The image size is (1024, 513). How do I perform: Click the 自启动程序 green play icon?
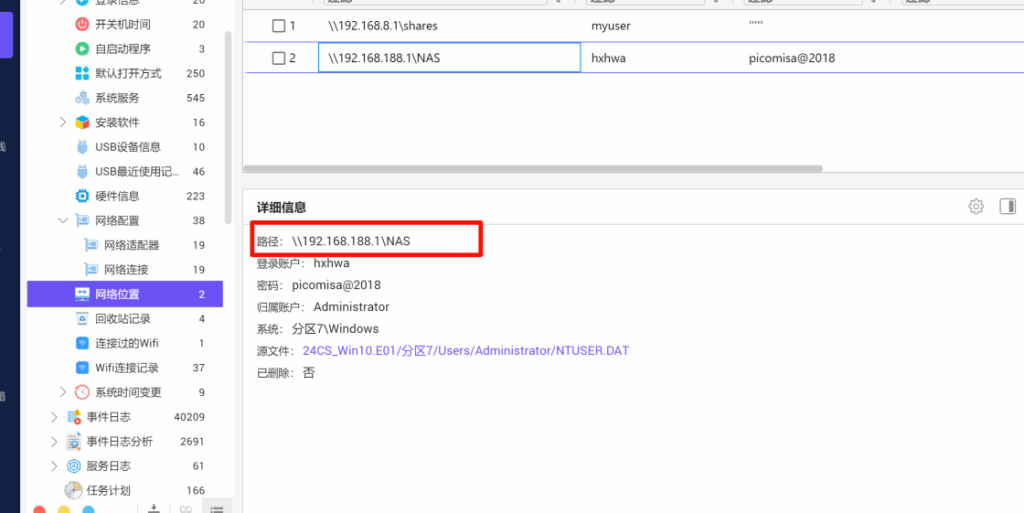pos(83,49)
